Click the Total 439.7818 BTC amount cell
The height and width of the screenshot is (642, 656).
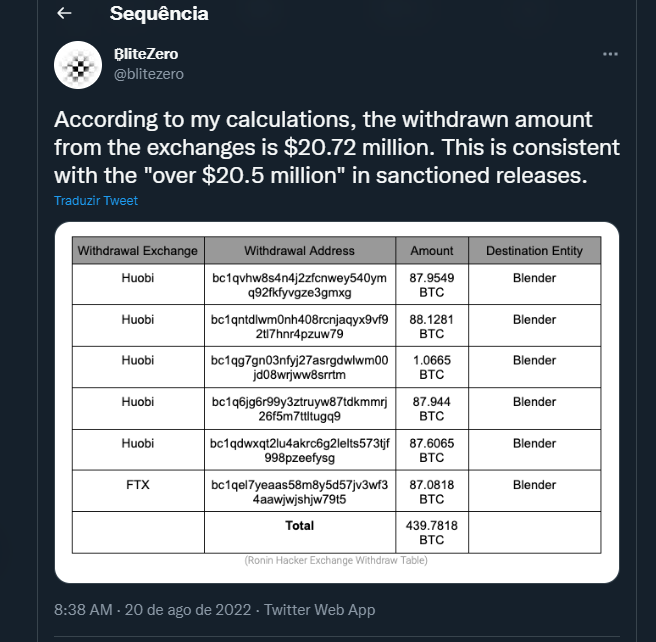pos(431,532)
